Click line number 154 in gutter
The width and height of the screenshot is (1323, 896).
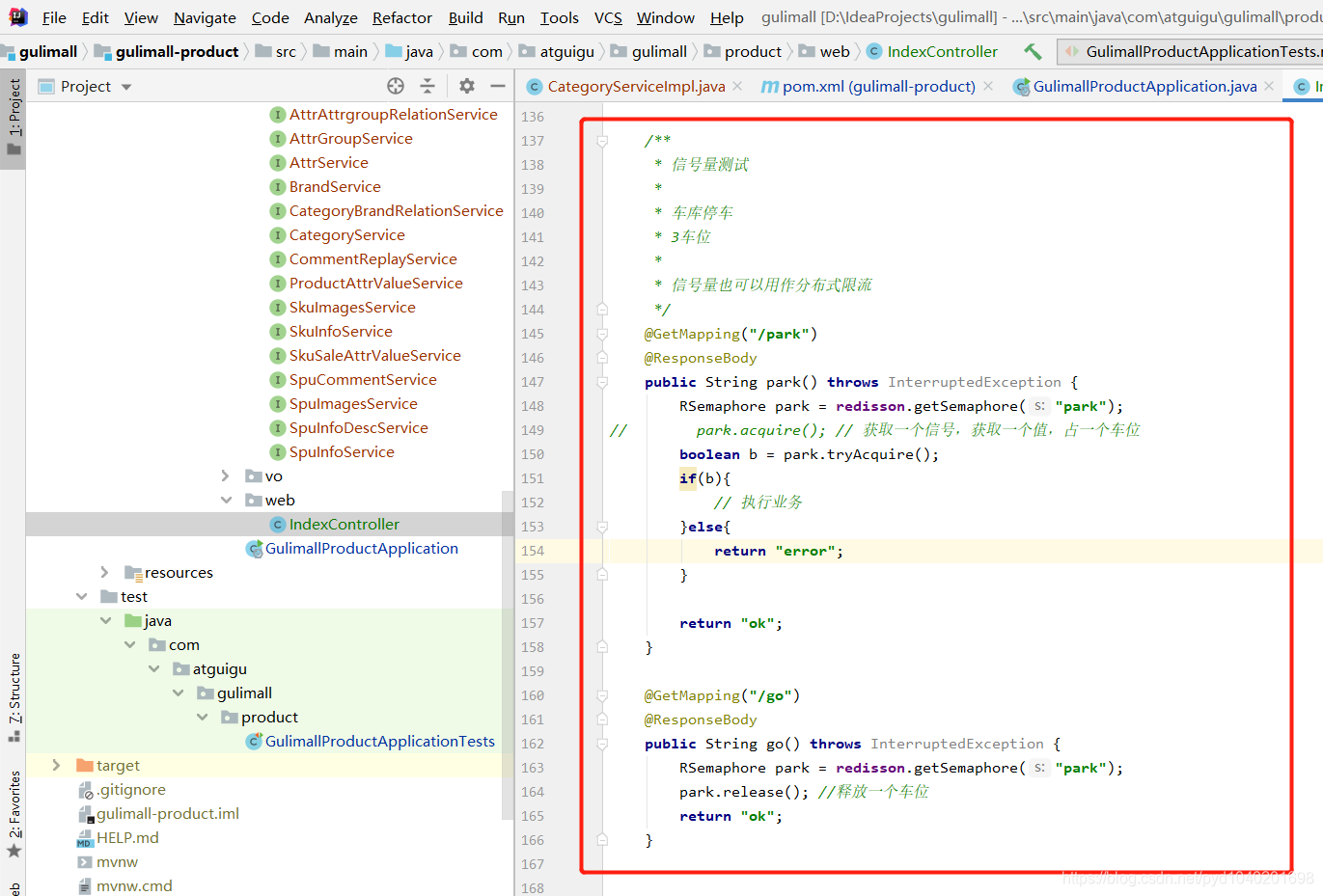533,551
